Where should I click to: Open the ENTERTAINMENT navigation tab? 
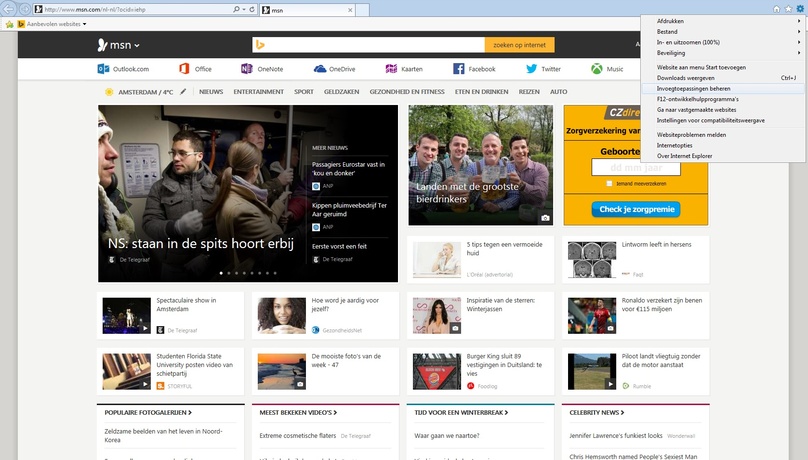(259, 92)
